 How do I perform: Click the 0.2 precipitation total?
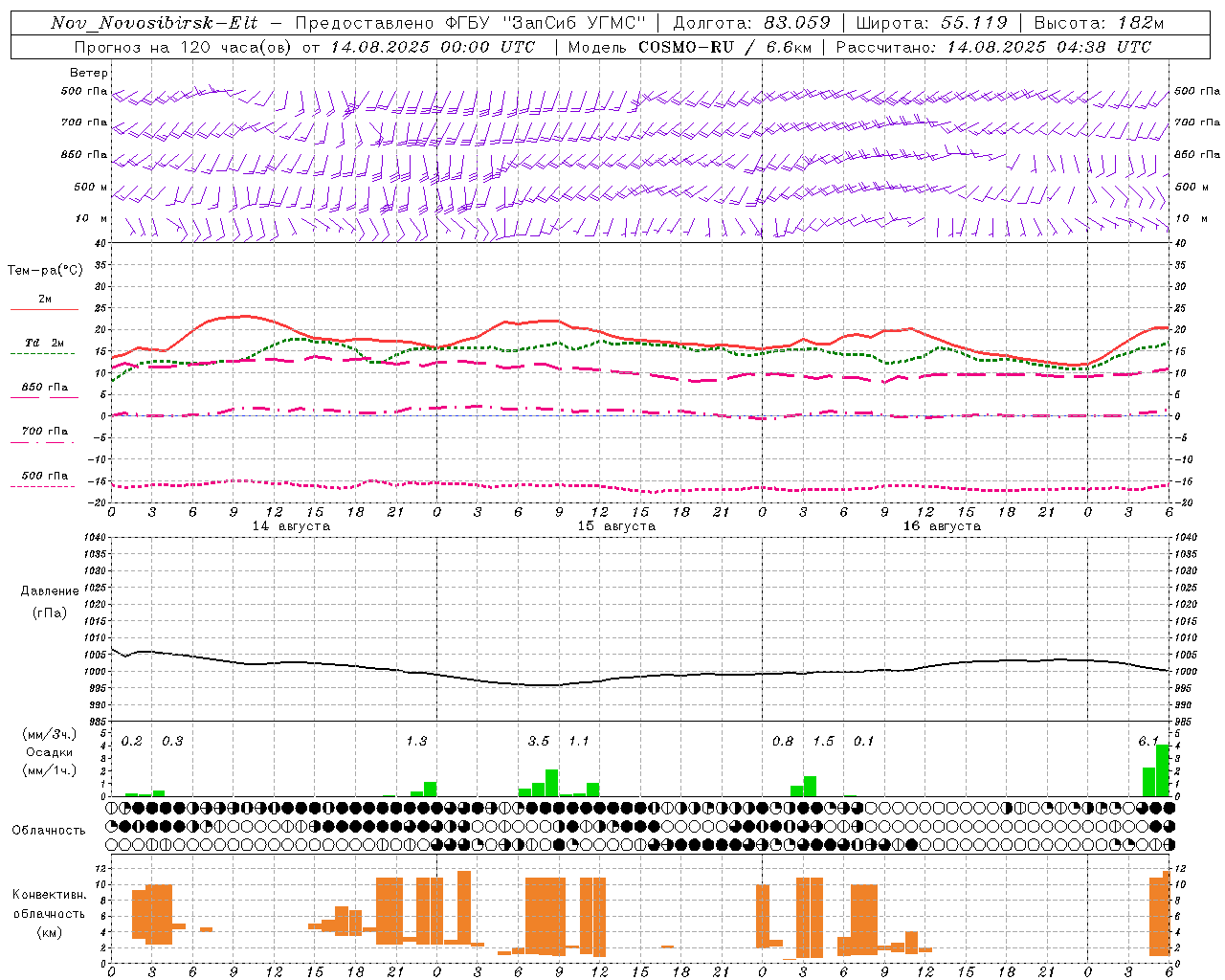tap(131, 742)
